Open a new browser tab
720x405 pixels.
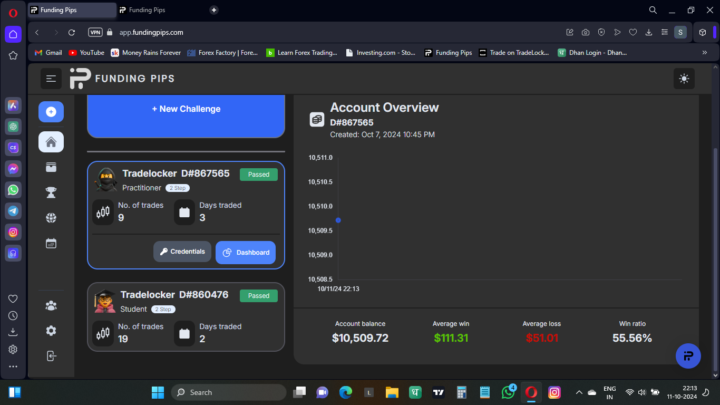214,10
